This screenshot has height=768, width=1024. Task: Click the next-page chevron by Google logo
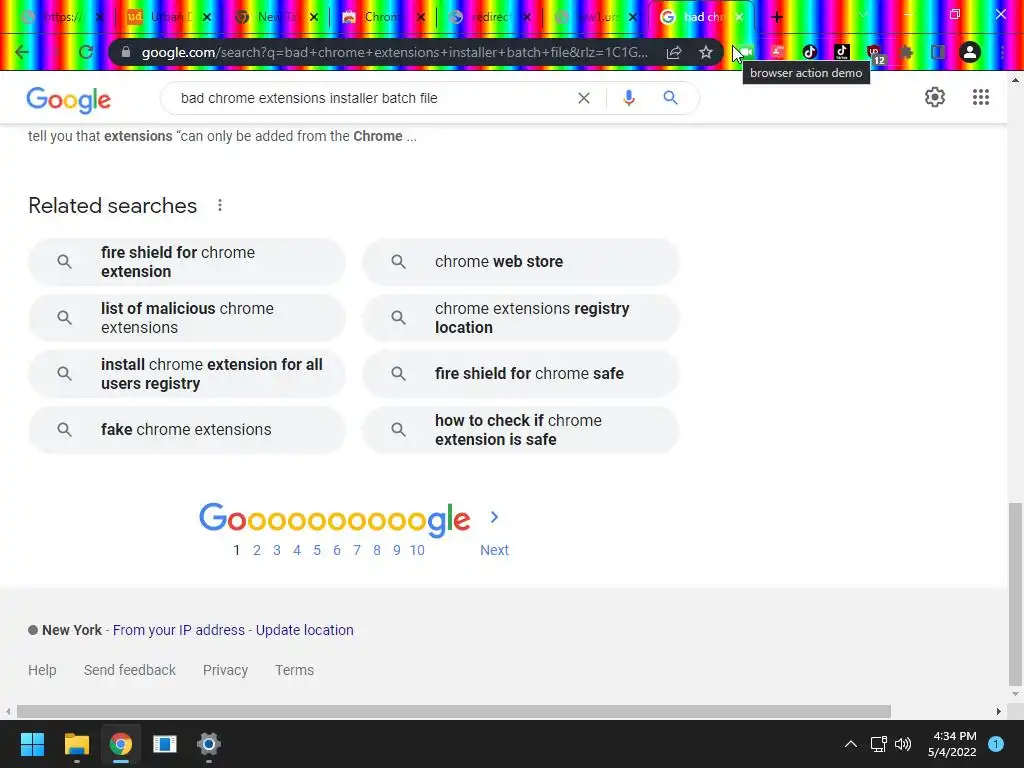[x=494, y=517]
